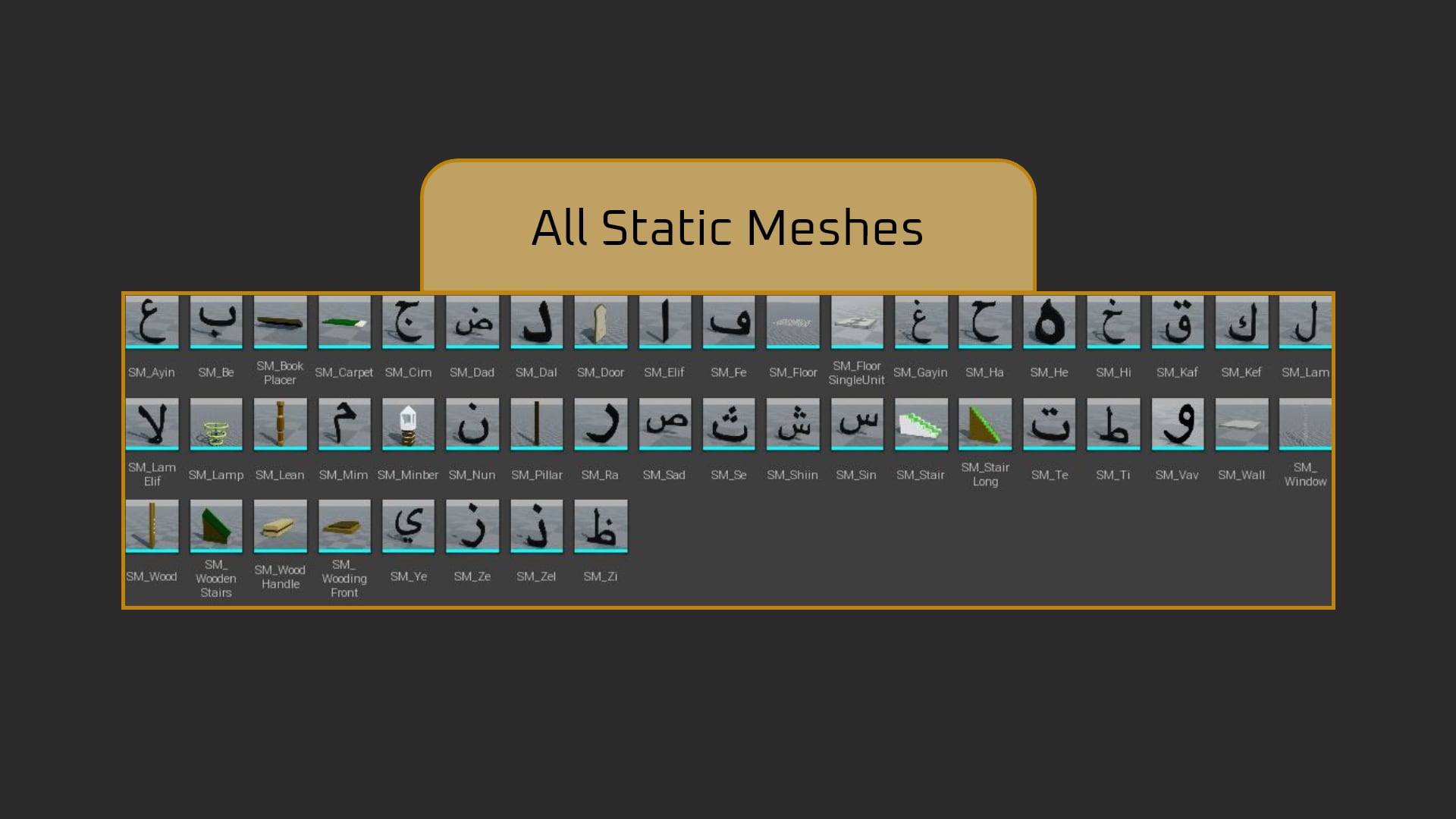The image size is (1456, 819).
Task: Select the SM_Zi asset thumbnail
Action: tap(600, 526)
